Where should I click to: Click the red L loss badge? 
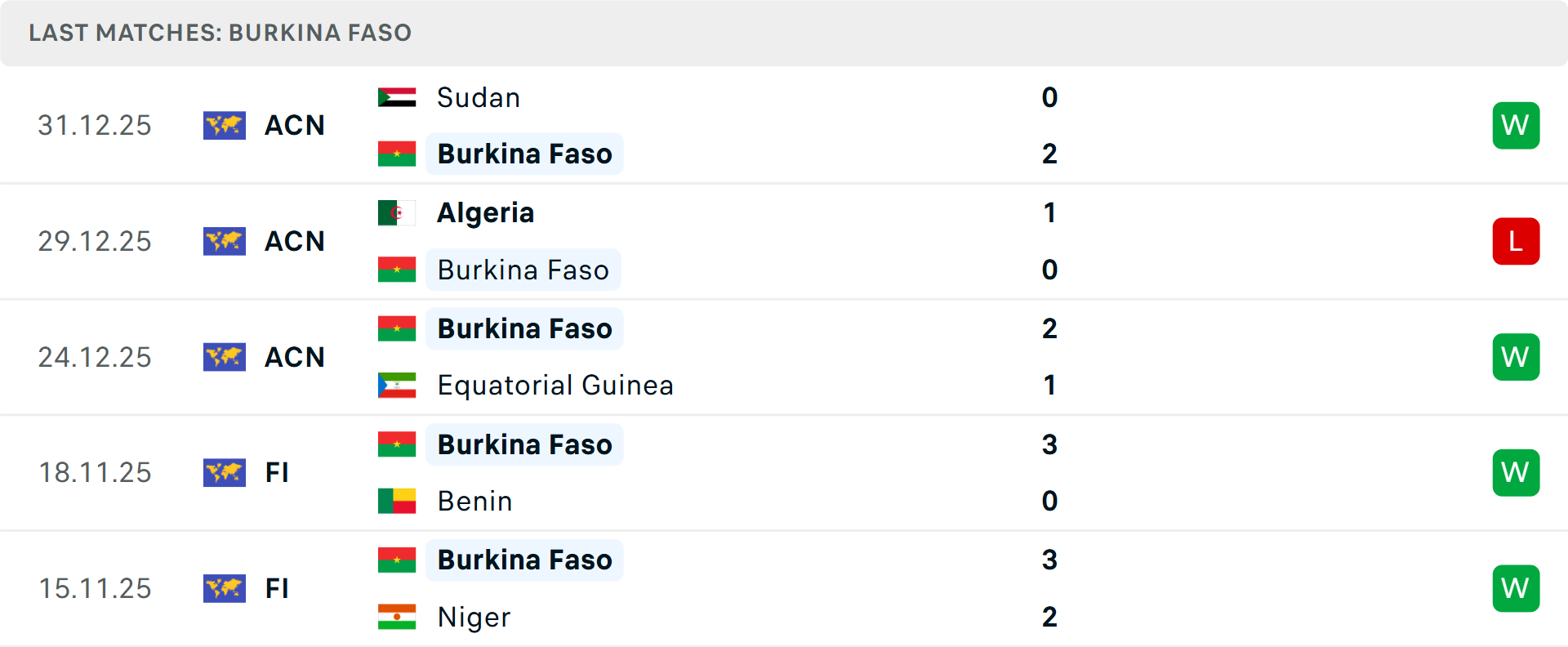coord(1516,241)
